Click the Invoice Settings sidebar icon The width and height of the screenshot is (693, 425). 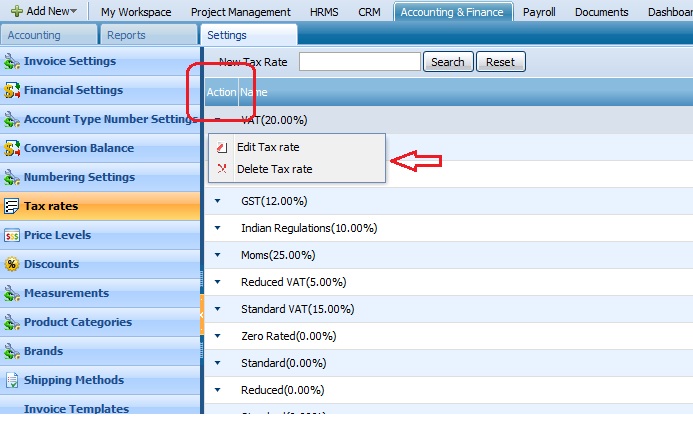pos(12,62)
